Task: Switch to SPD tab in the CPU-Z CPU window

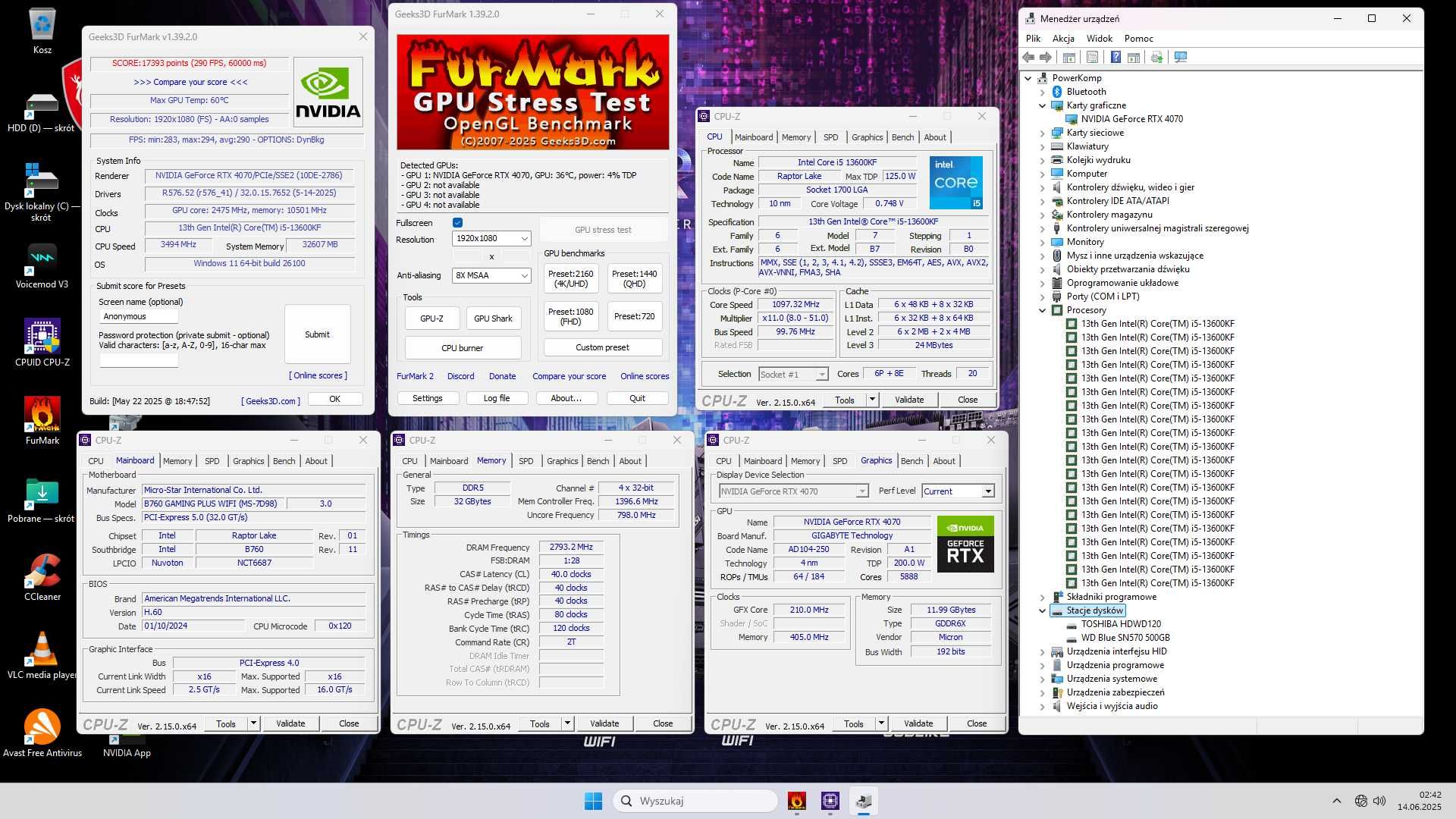Action: pyautogui.click(x=830, y=137)
